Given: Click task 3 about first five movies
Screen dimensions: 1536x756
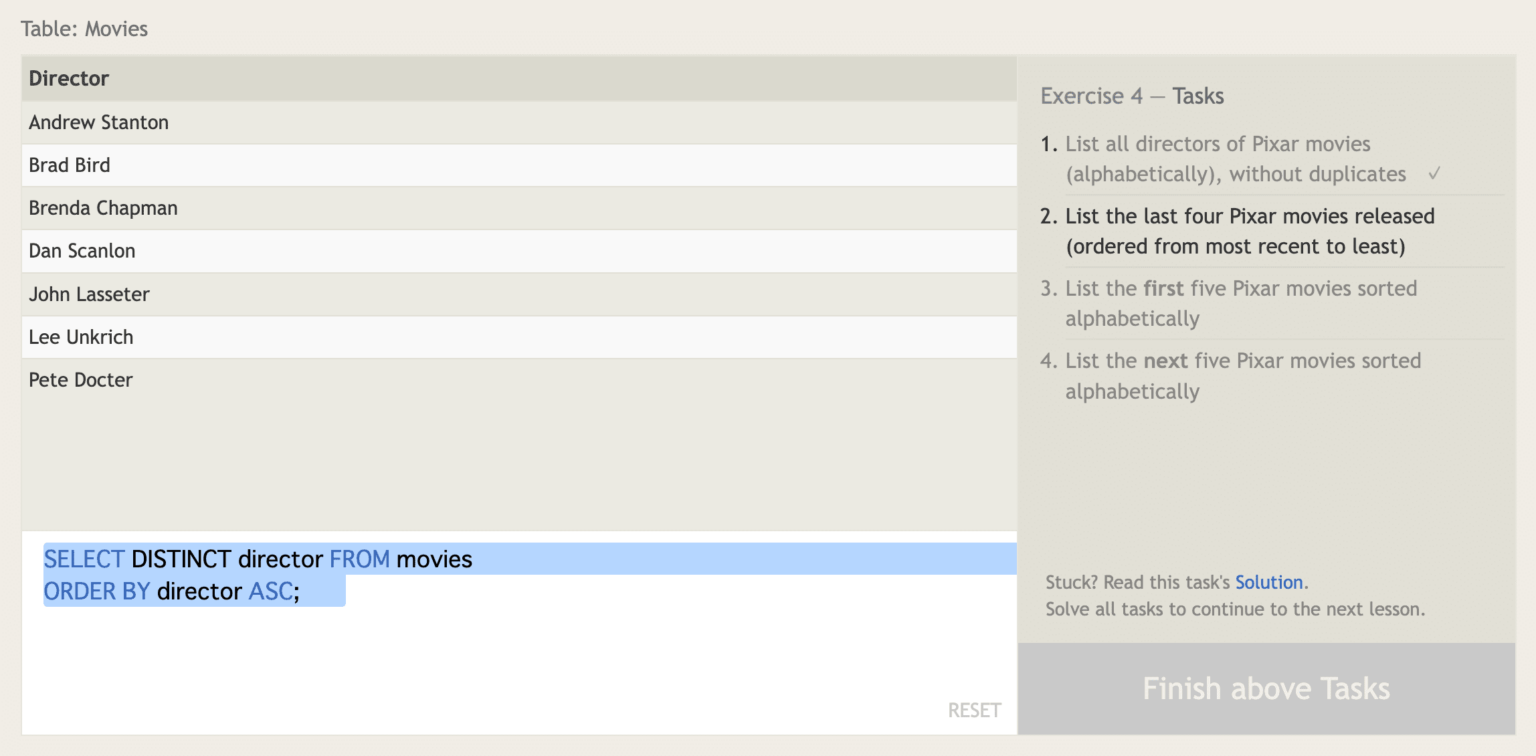Looking at the screenshot, I should pos(1240,303).
